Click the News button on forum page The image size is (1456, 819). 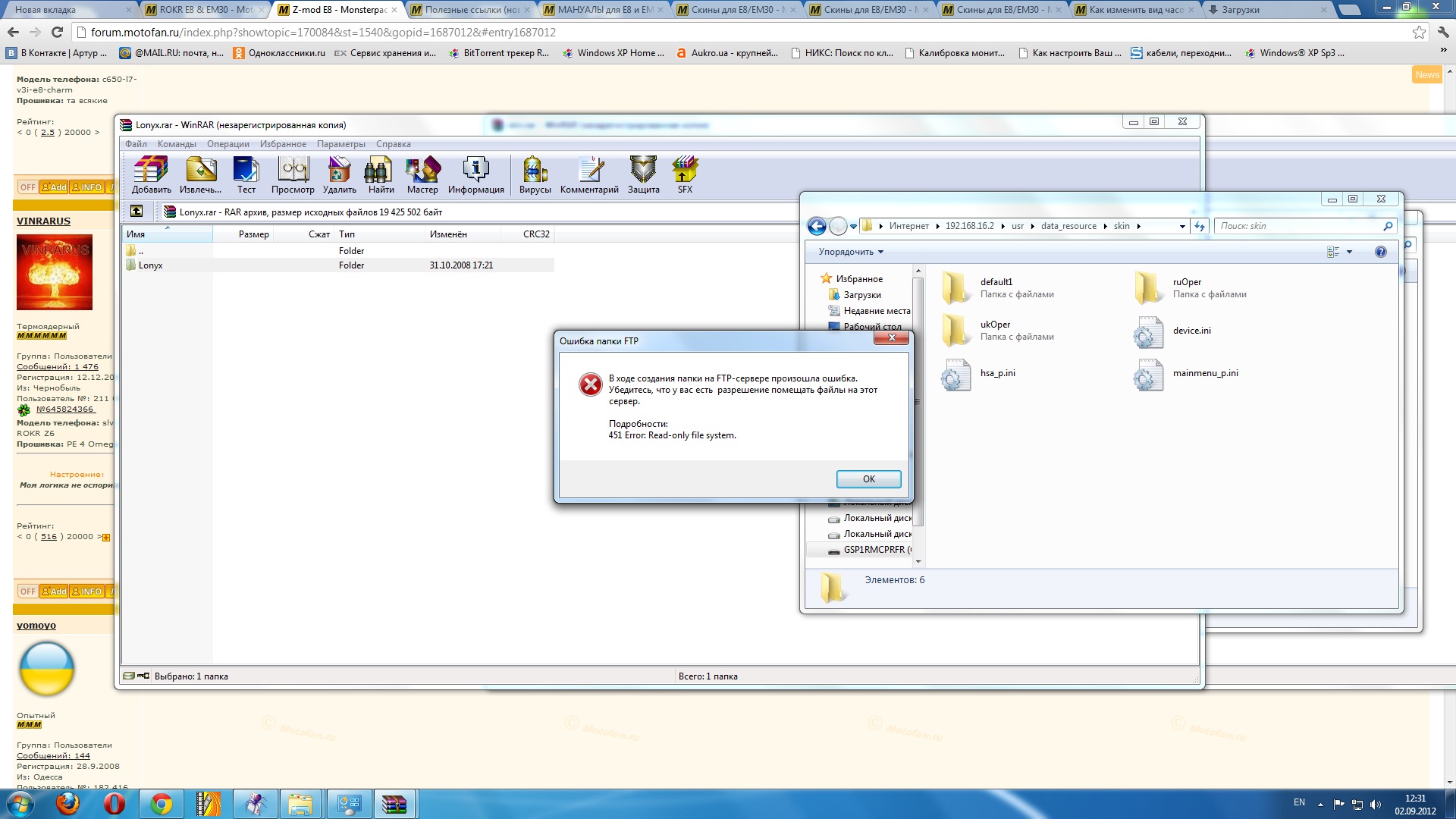point(1426,74)
